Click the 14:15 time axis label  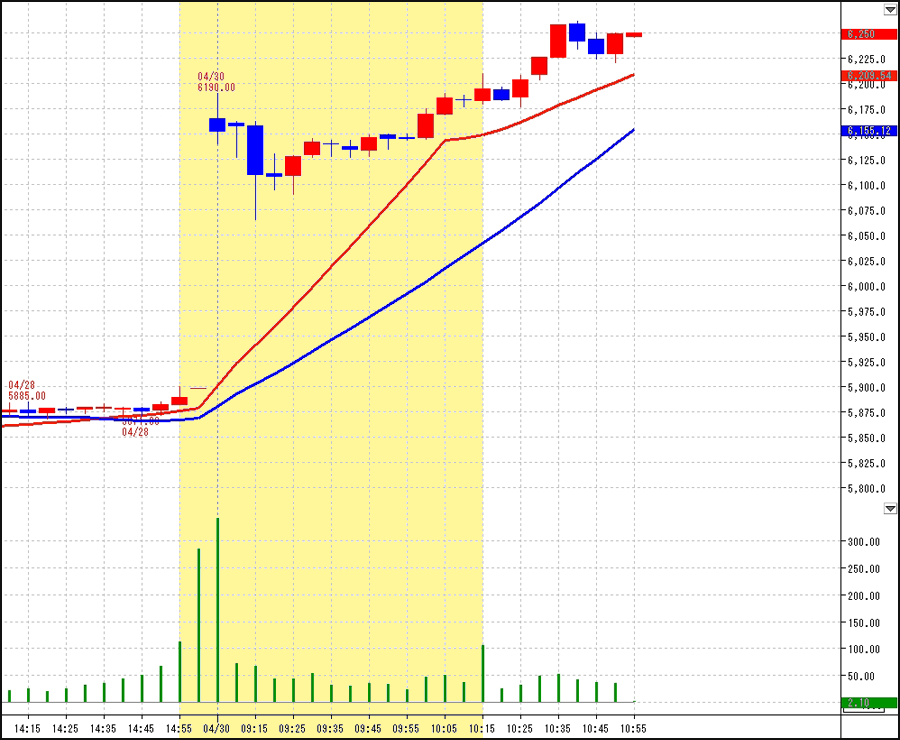point(28,728)
